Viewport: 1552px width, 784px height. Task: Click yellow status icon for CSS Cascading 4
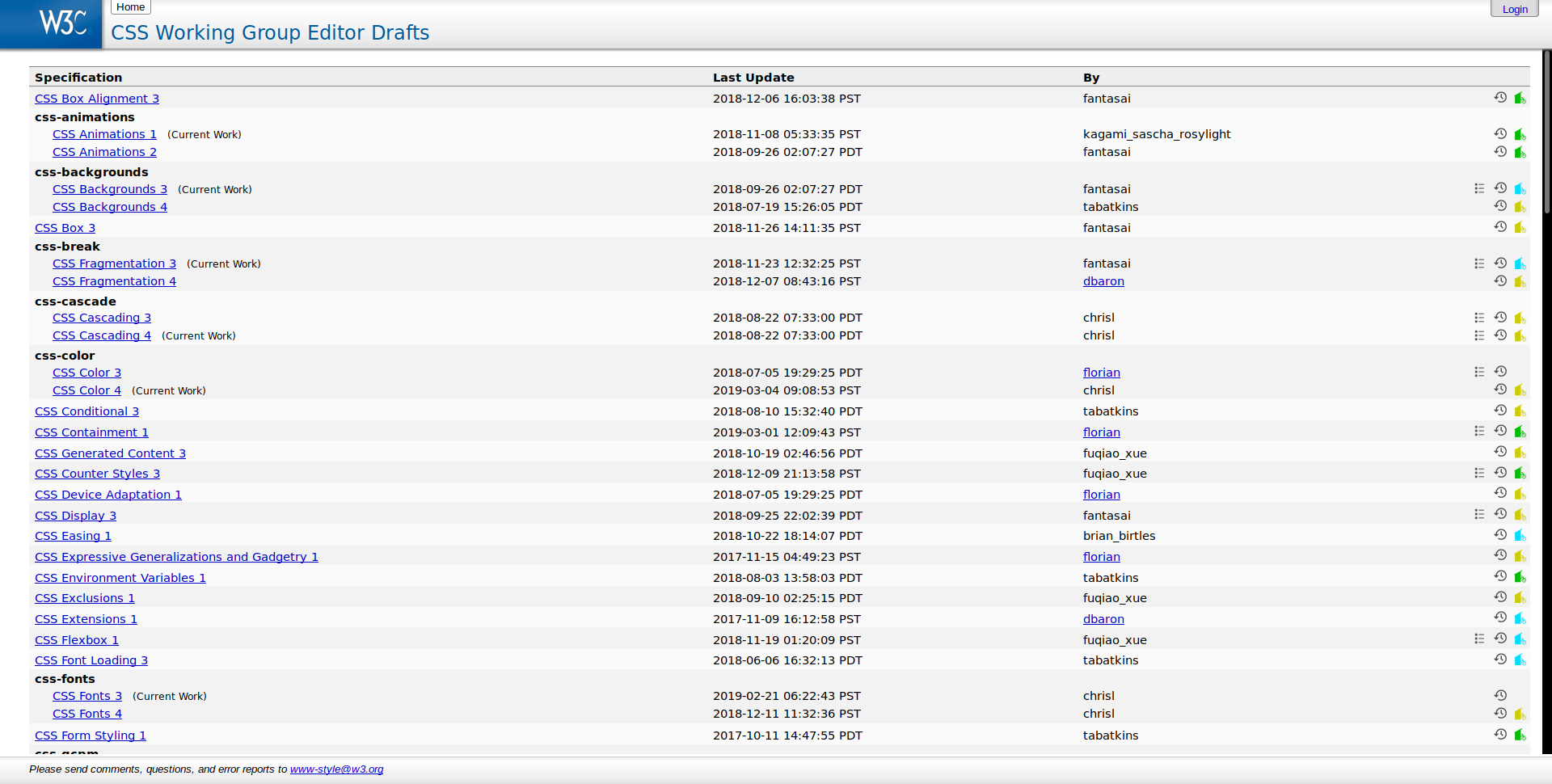tap(1520, 335)
